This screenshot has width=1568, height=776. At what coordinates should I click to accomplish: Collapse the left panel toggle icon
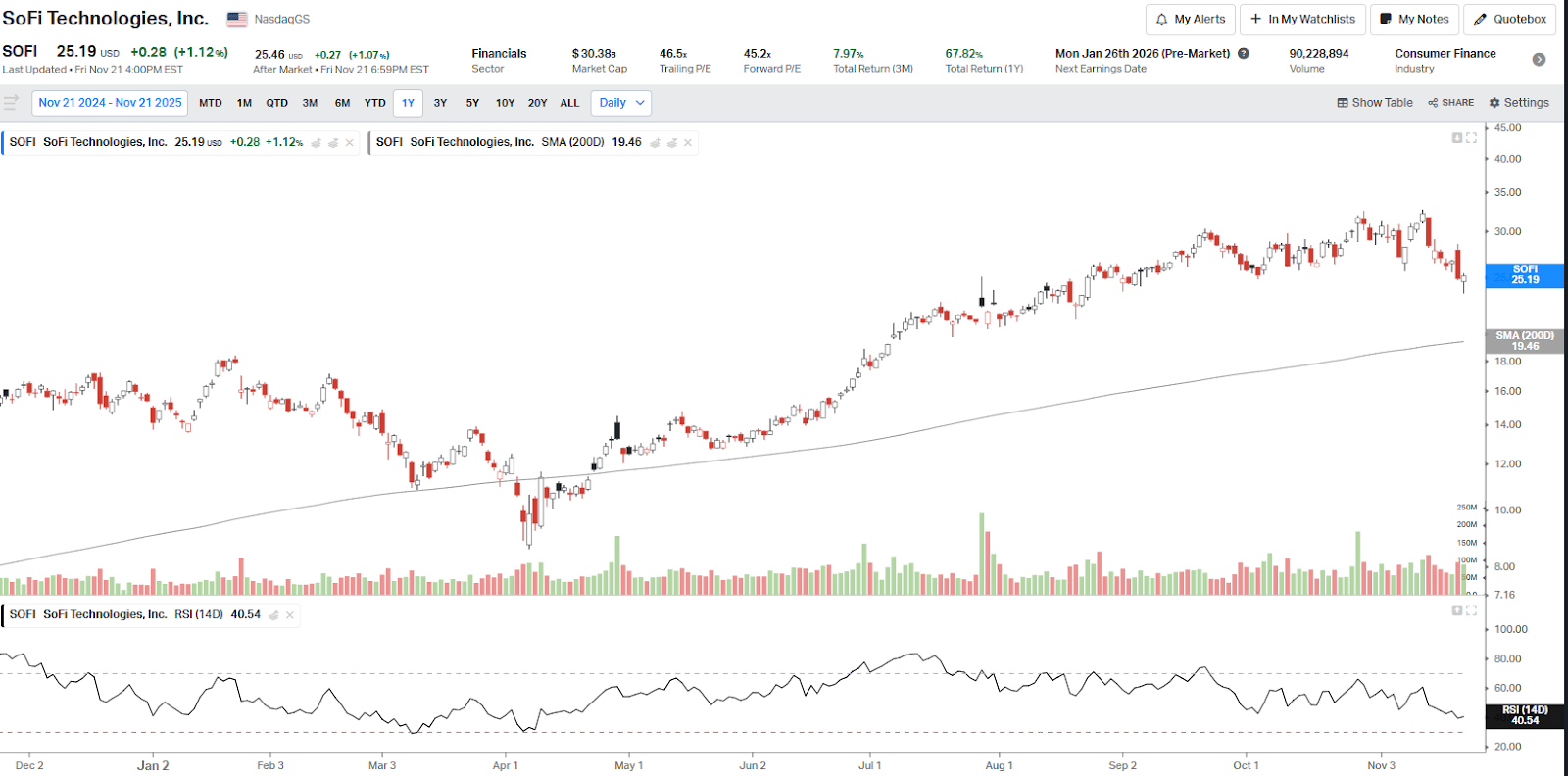point(12,103)
